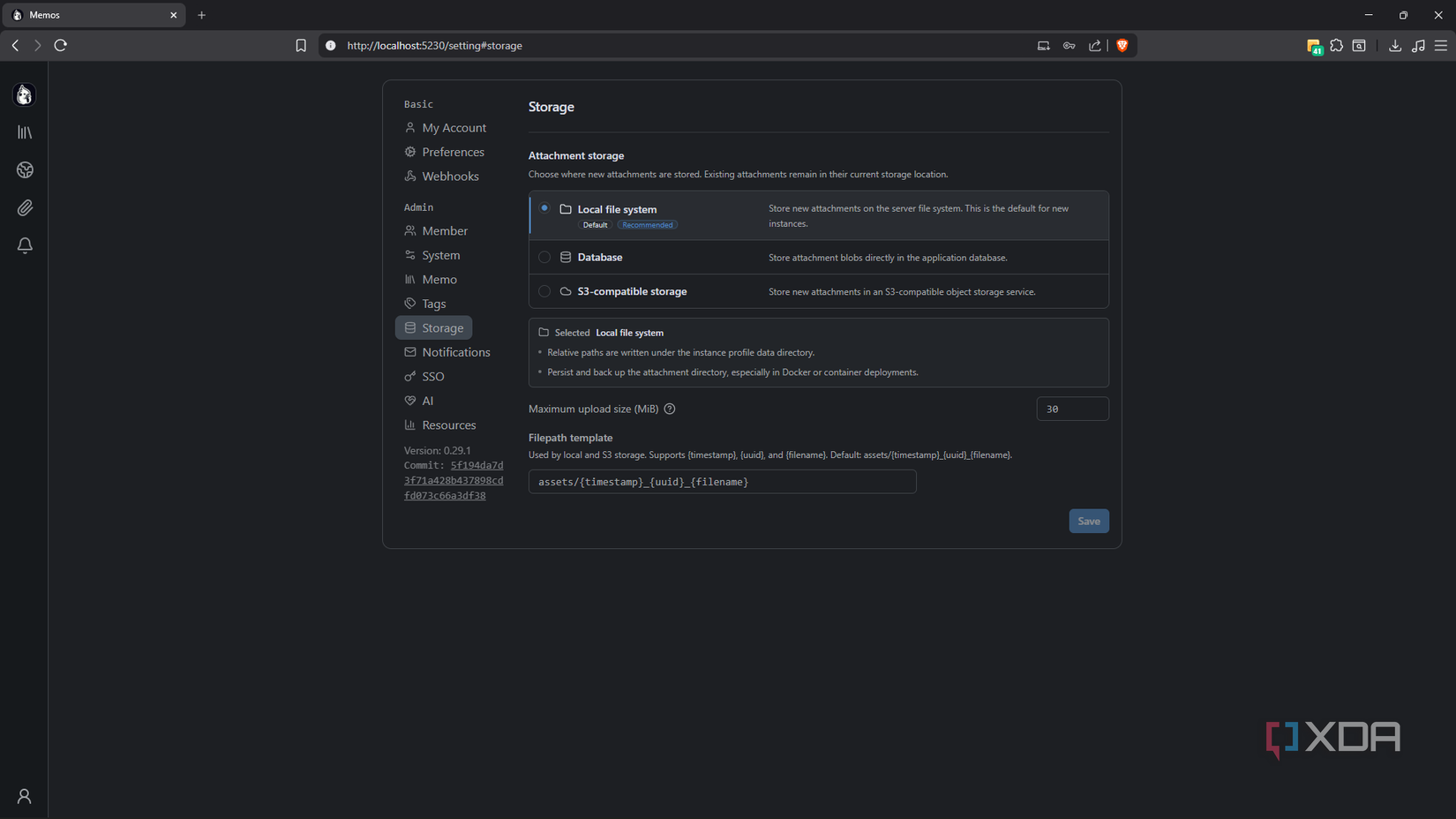Click the share icon in the address bar
Viewport: 1456px width, 819px height.
[x=1095, y=45]
